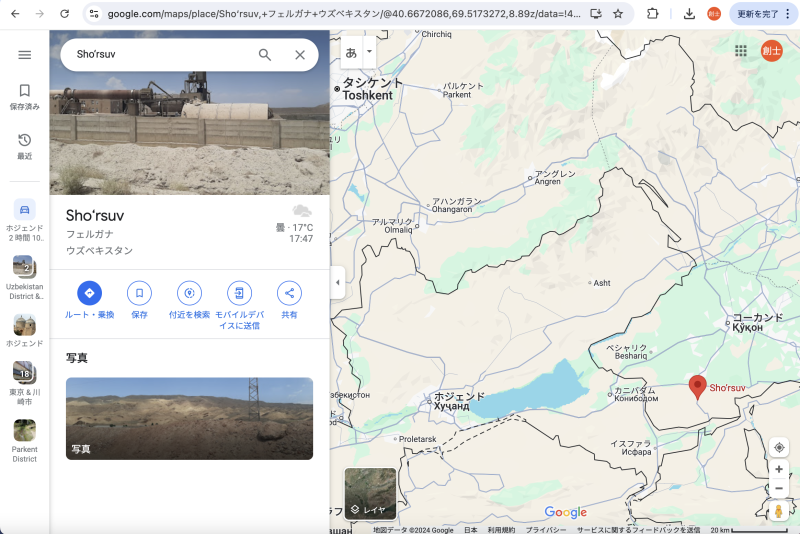Click the Sho'rsuv search input field

(160, 55)
